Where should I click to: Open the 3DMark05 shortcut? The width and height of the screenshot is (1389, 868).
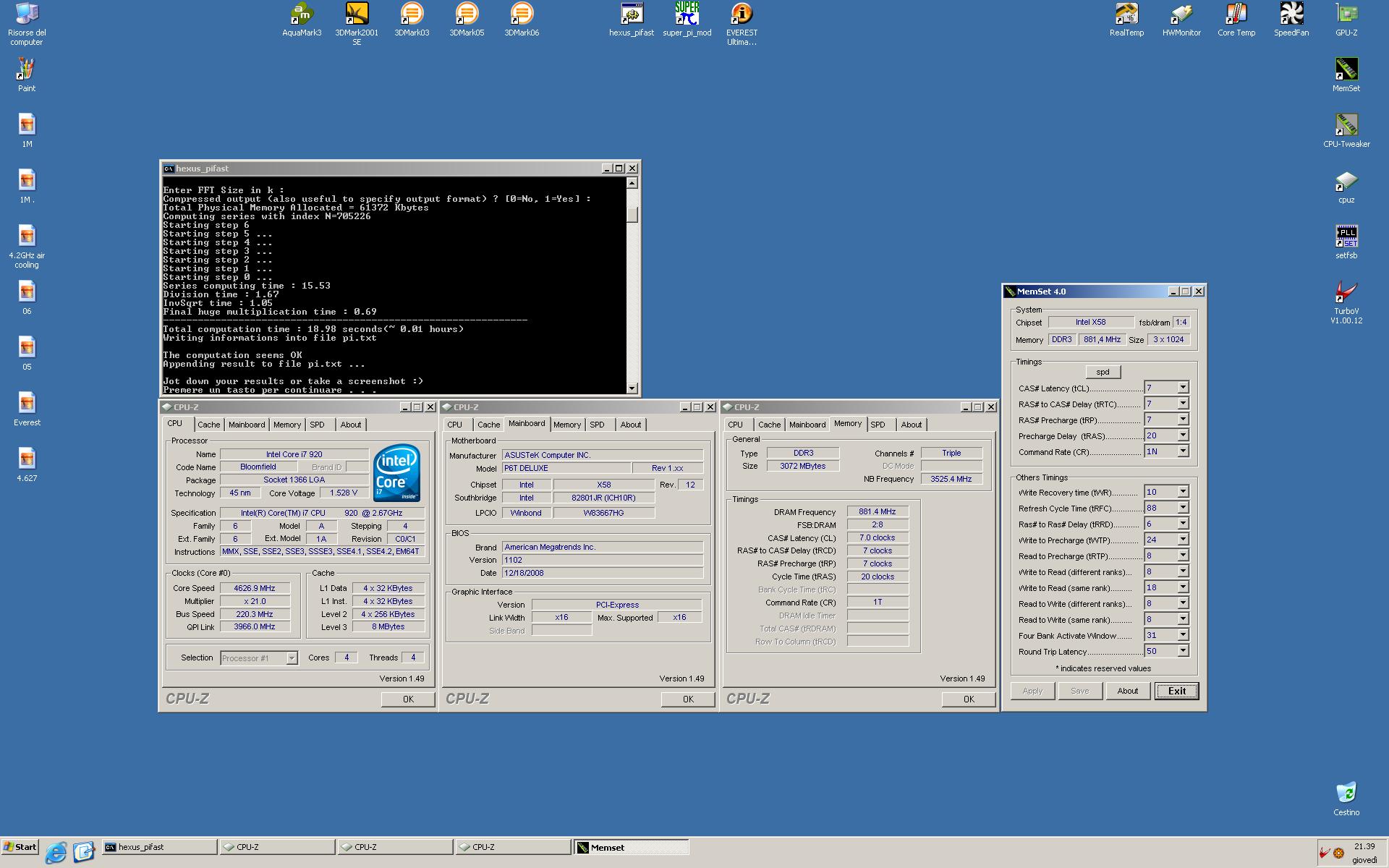pyautogui.click(x=467, y=20)
